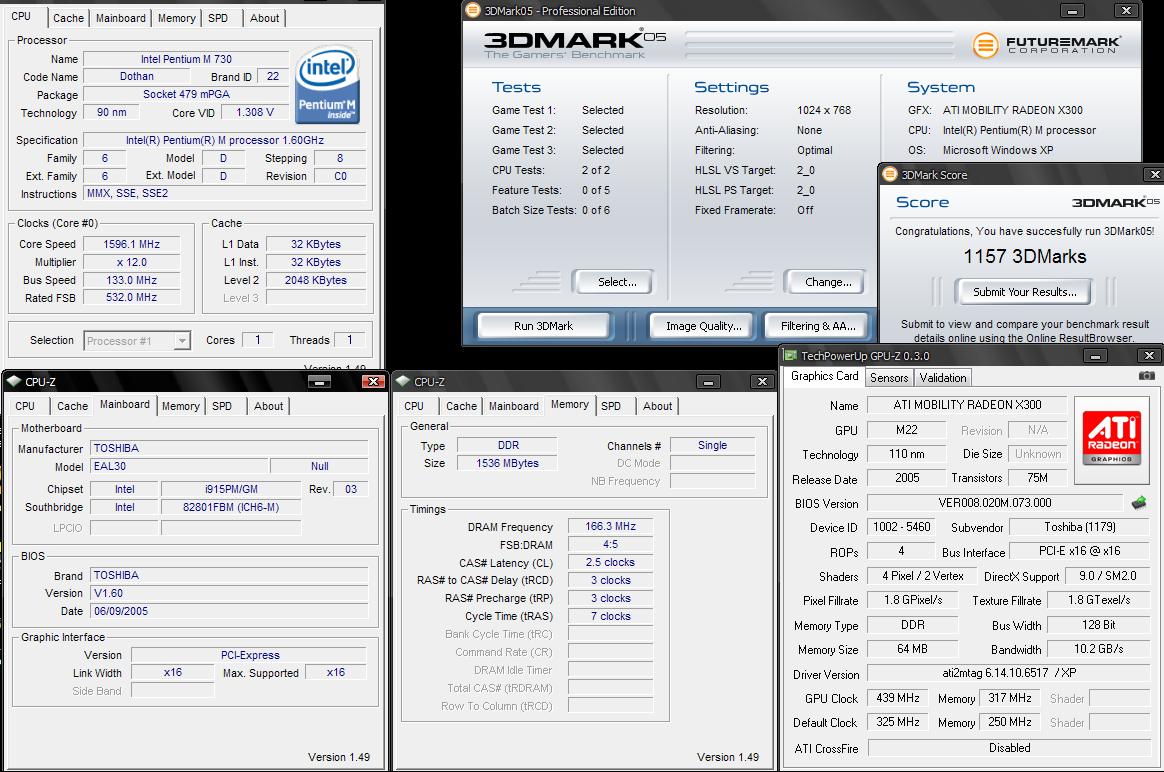Click the ATI Radeon Graphics logo
Image resolution: width=1164 pixels, height=772 pixels.
coord(1111,439)
